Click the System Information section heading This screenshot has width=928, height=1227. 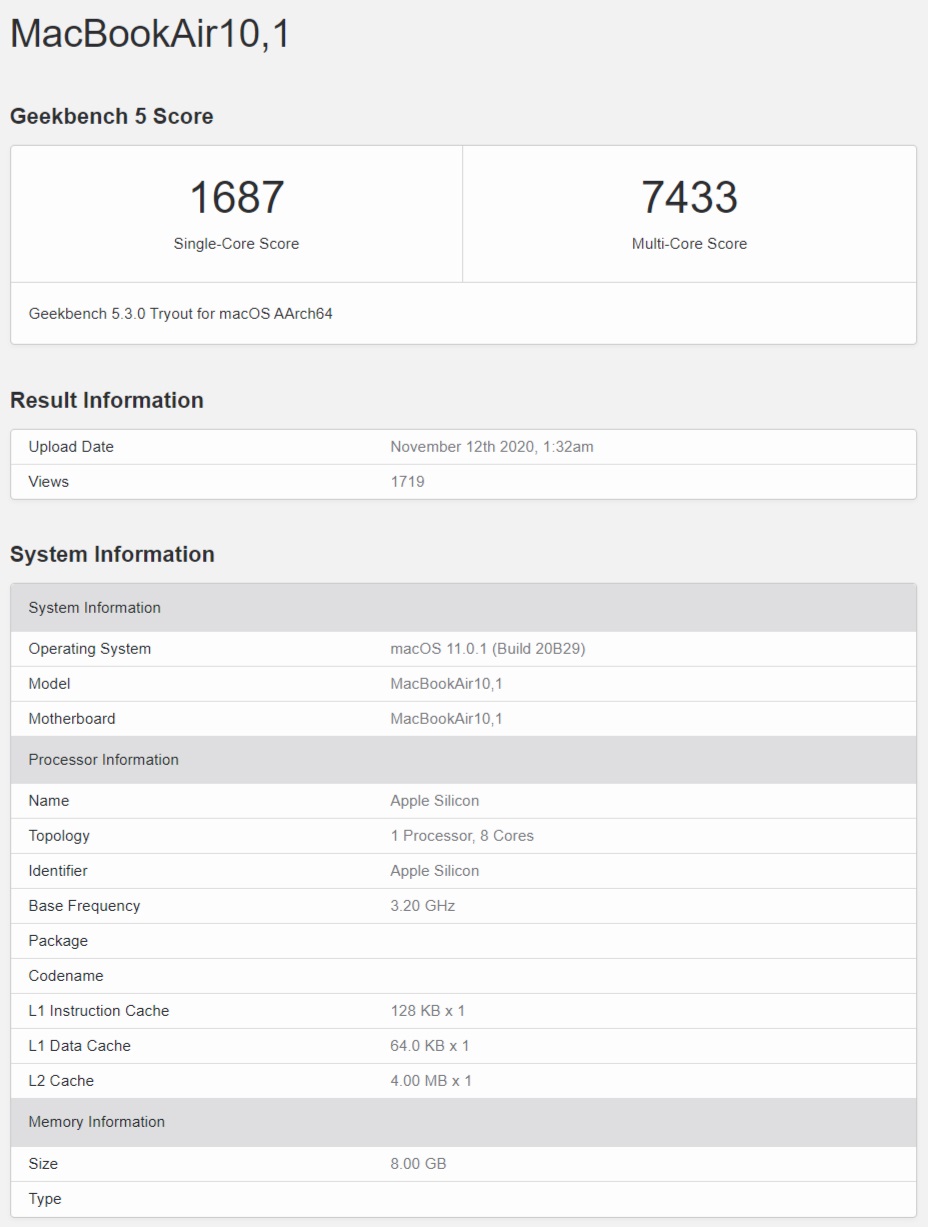pos(114,554)
